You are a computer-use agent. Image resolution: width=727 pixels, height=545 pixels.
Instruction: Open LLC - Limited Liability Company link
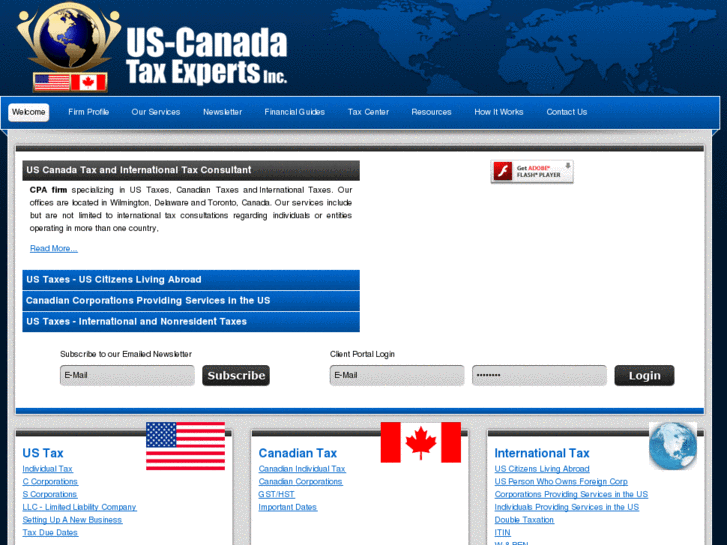(x=79, y=507)
